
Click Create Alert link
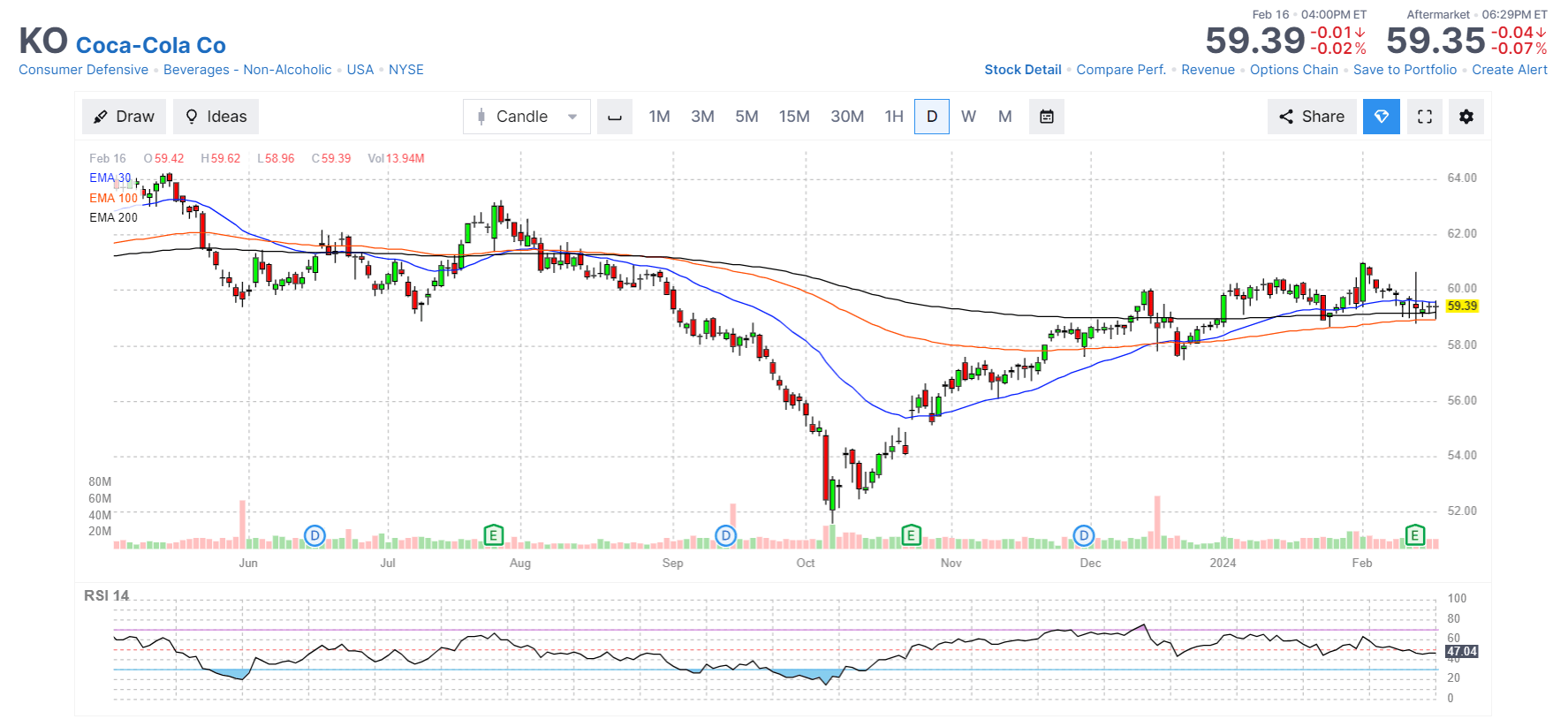point(1510,70)
